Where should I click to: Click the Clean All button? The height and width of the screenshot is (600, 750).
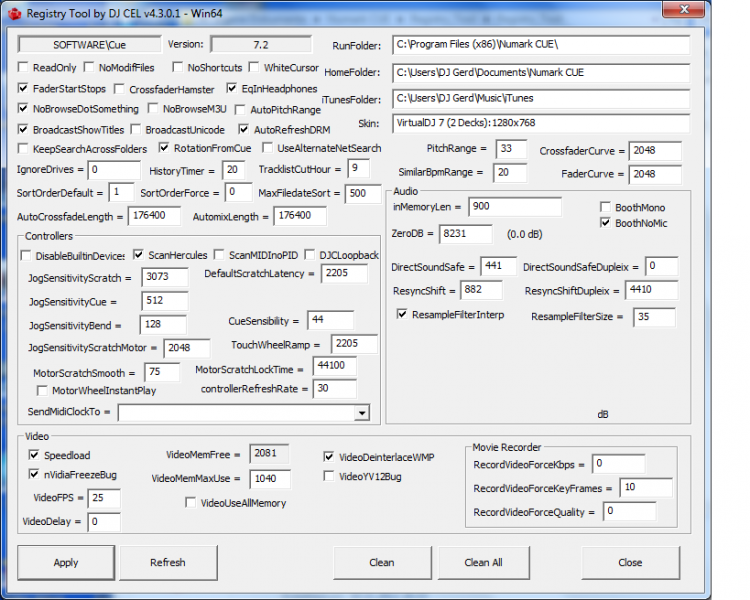tap(483, 562)
